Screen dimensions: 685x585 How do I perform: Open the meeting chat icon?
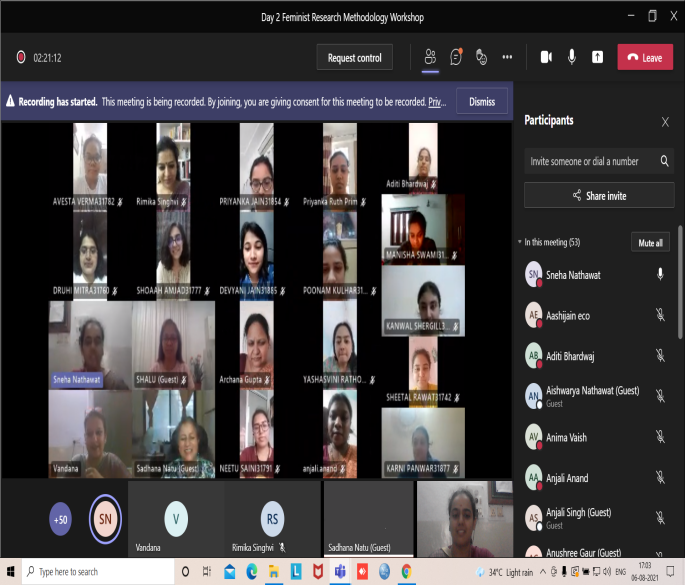tap(456, 57)
